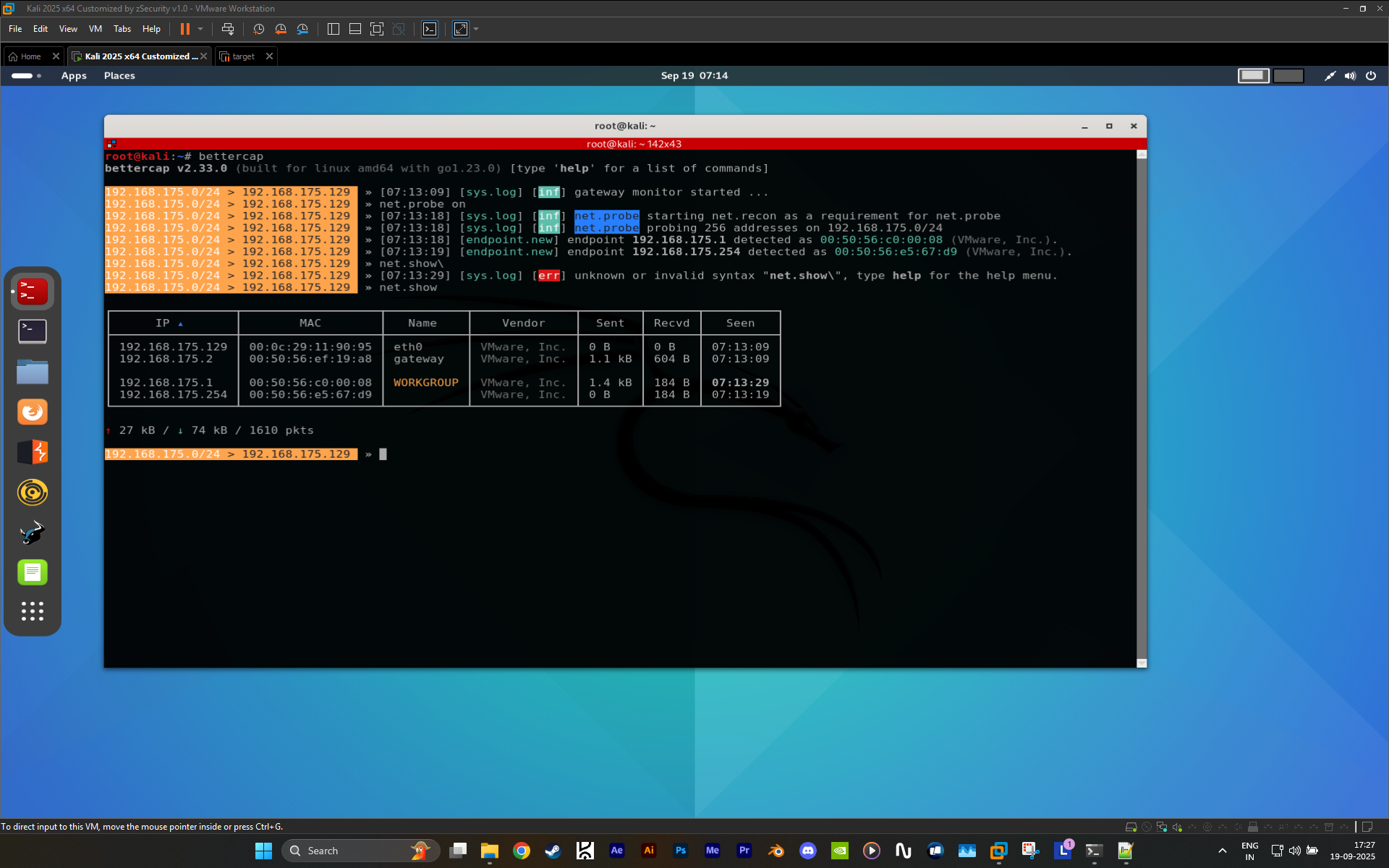Pause the virtual machine from the toolbar
The height and width of the screenshot is (868, 1389).
click(185, 29)
